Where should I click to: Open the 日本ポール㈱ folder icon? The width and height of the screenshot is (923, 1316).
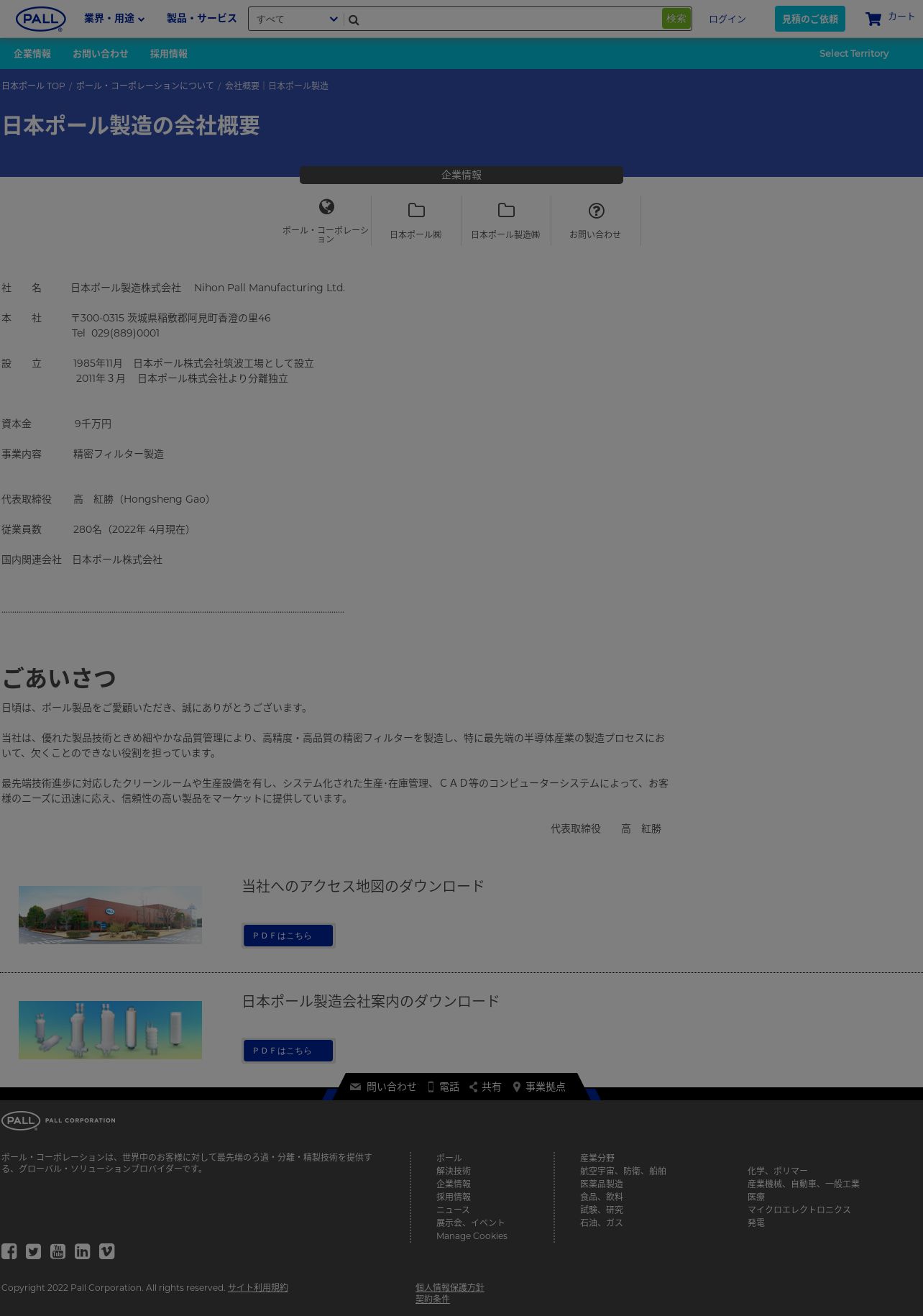416,210
